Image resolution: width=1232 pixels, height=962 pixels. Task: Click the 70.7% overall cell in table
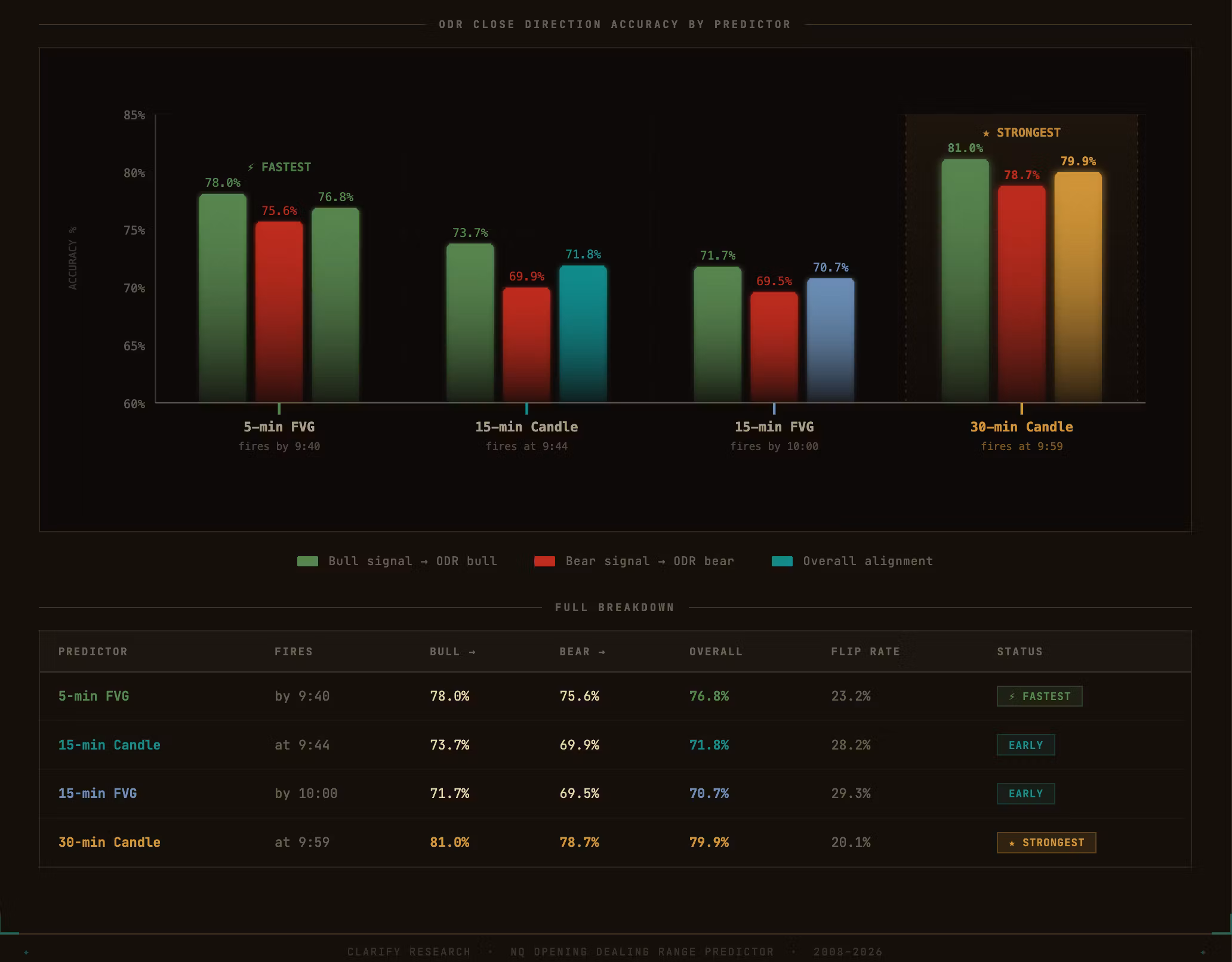tap(709, 794)
